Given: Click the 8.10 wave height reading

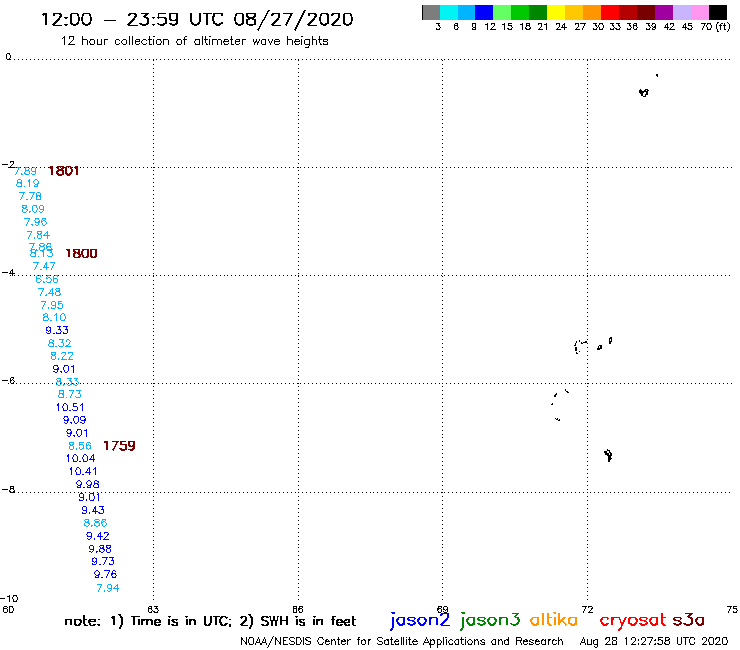Looking at the screenshot, I should pyautogui.click(x=54, y=317).
